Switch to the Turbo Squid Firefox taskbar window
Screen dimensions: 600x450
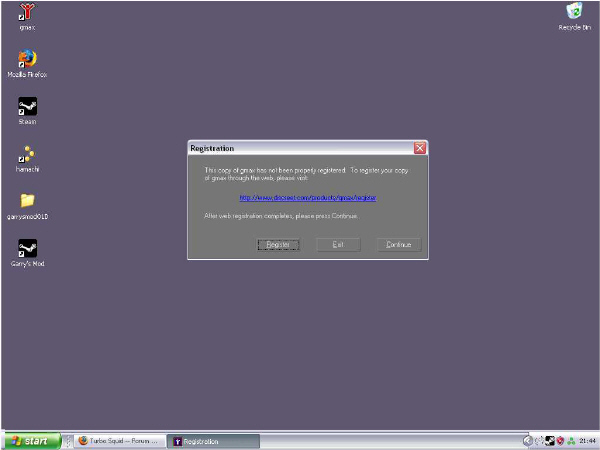click(x=120, y=441)
